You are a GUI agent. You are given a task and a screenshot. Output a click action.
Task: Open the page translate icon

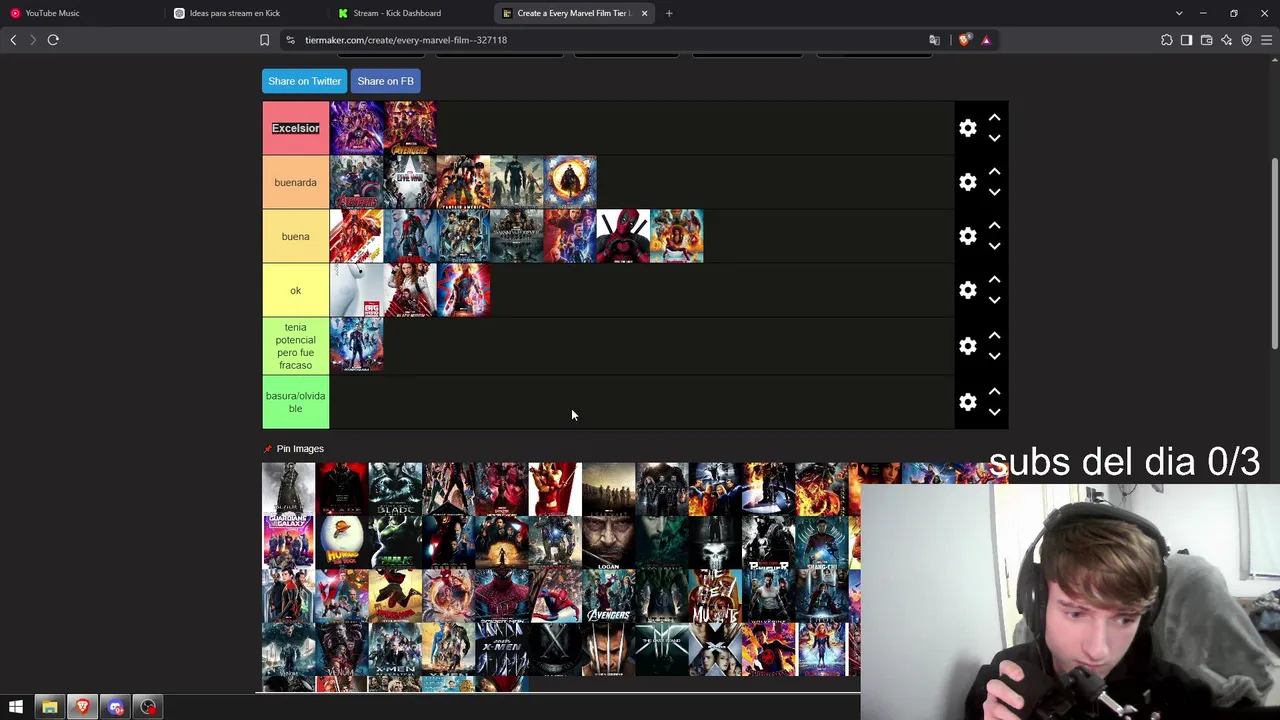(x=934, y=40)
